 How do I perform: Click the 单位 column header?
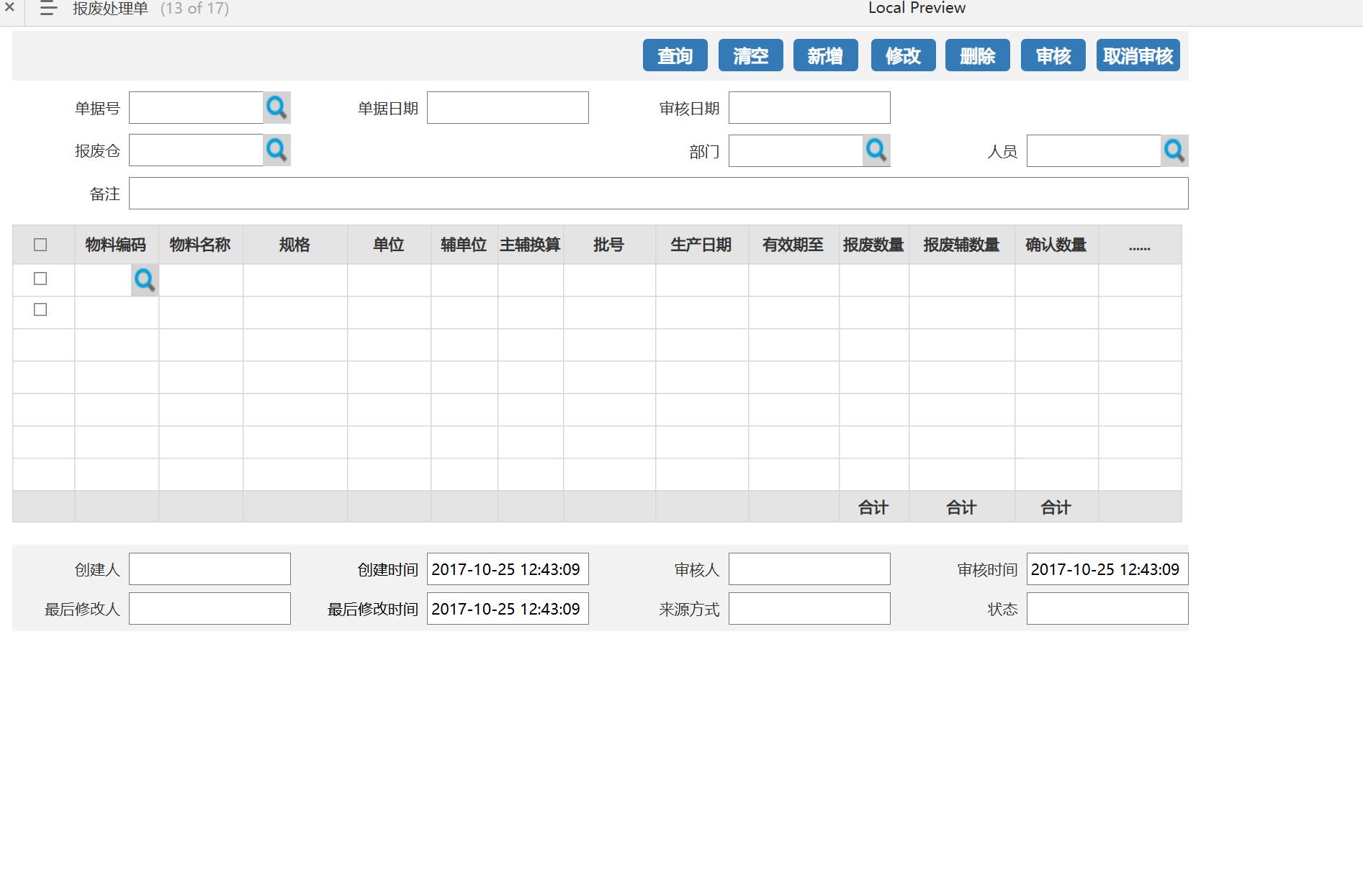coord(389,245)
